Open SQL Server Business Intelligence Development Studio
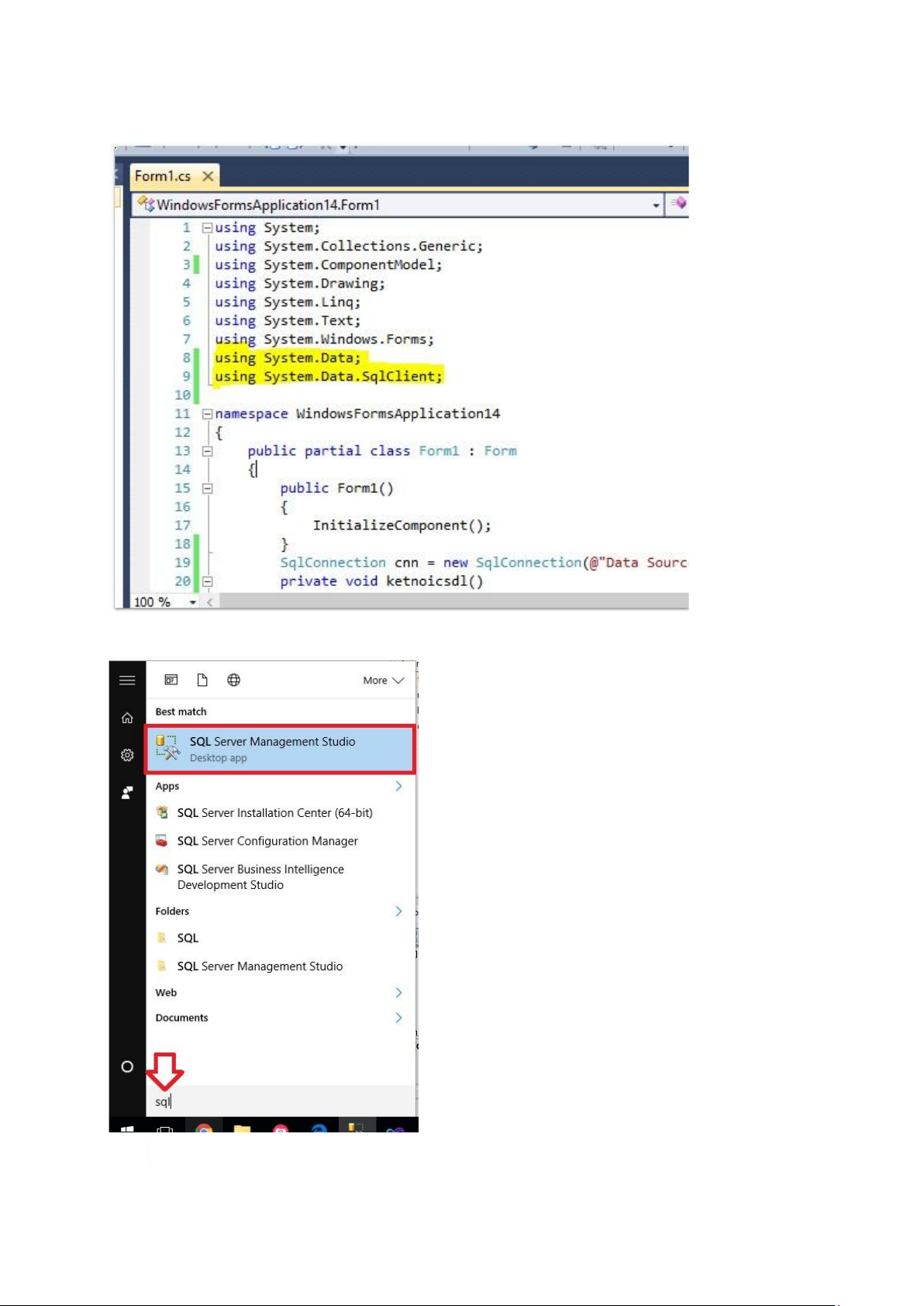The height and width of the screenshot is (1306, 924). pos(260,877)
